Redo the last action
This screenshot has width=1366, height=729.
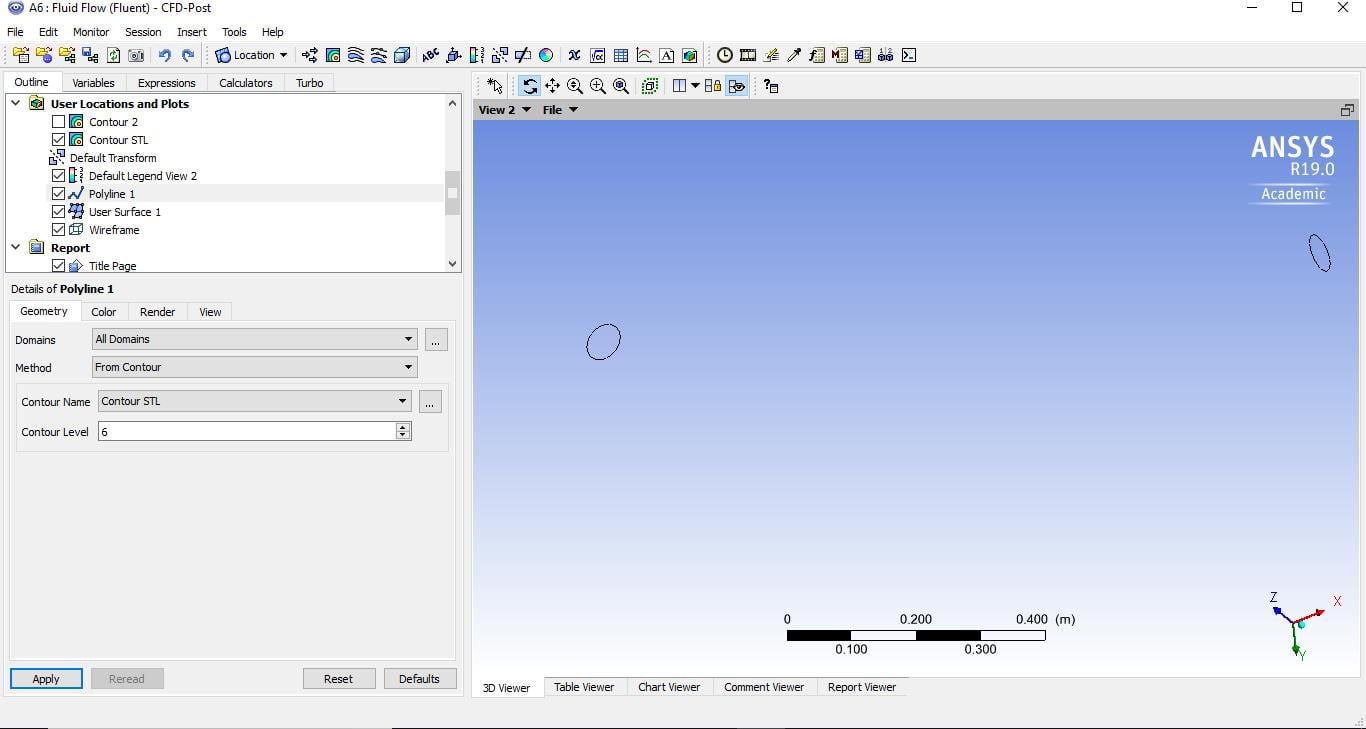(187, 55)
